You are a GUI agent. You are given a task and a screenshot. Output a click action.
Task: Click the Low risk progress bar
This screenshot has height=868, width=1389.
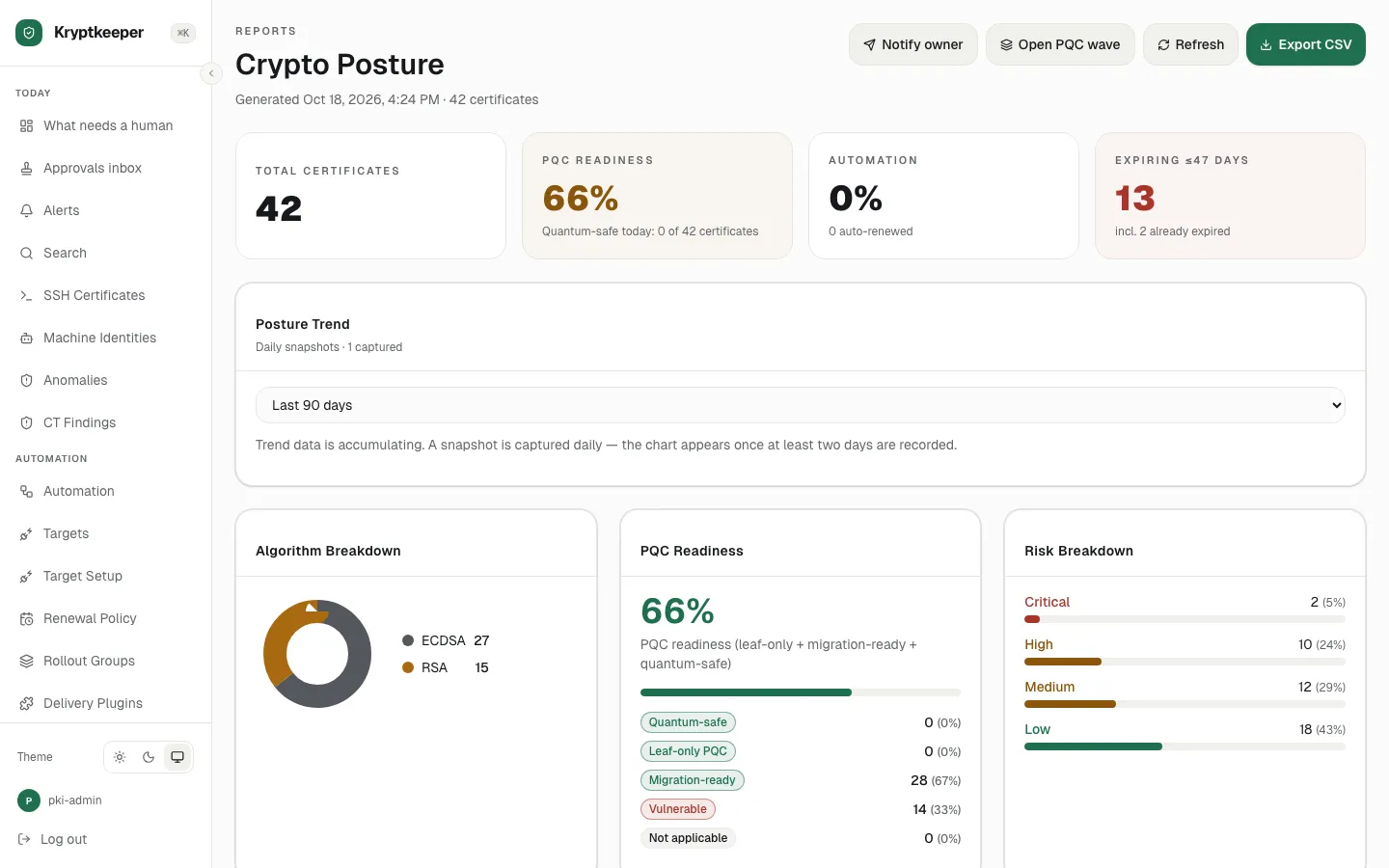point(1185,746)
